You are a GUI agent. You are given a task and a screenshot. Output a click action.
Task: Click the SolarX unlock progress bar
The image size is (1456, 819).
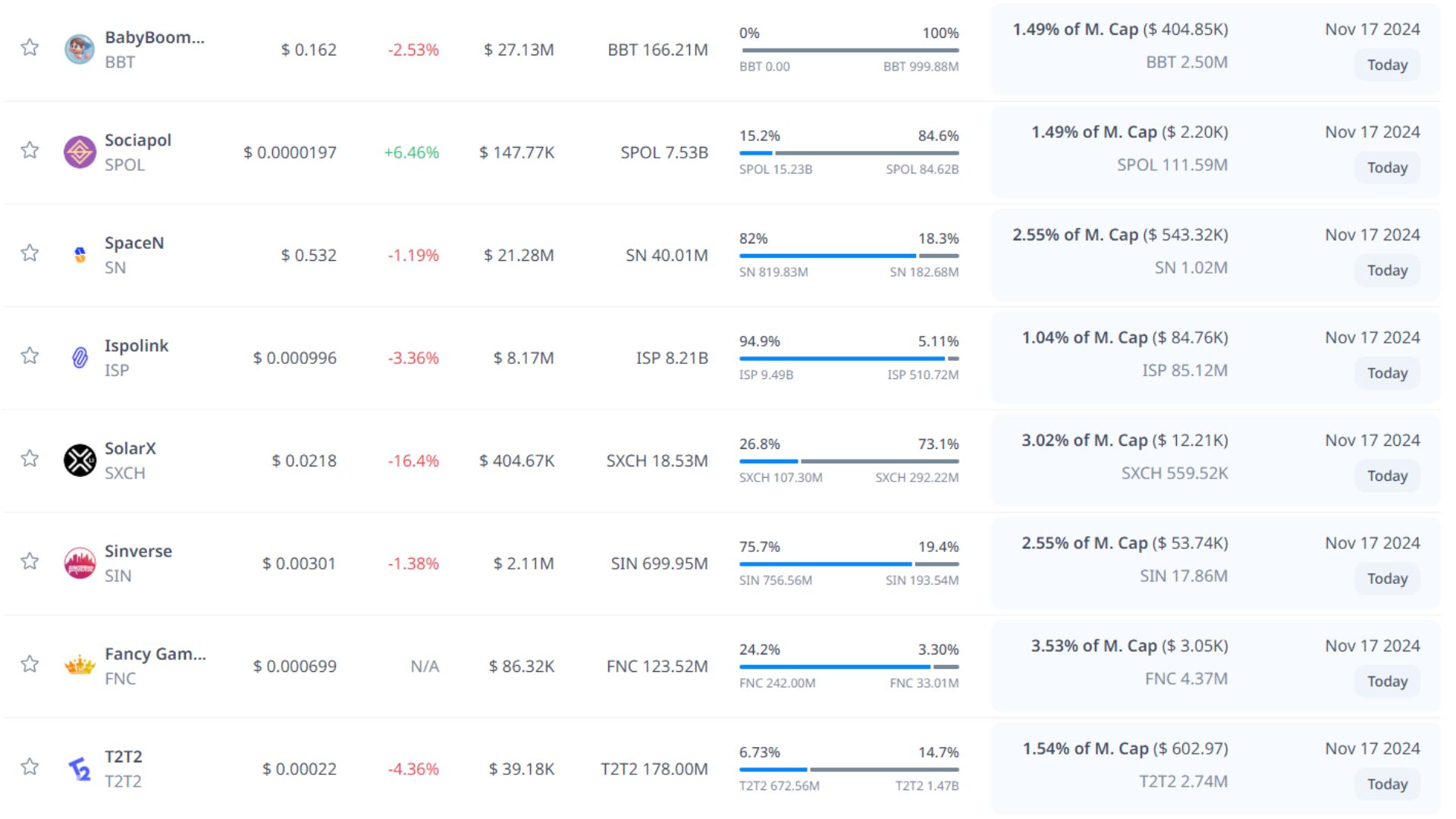(x=849, y=462)
